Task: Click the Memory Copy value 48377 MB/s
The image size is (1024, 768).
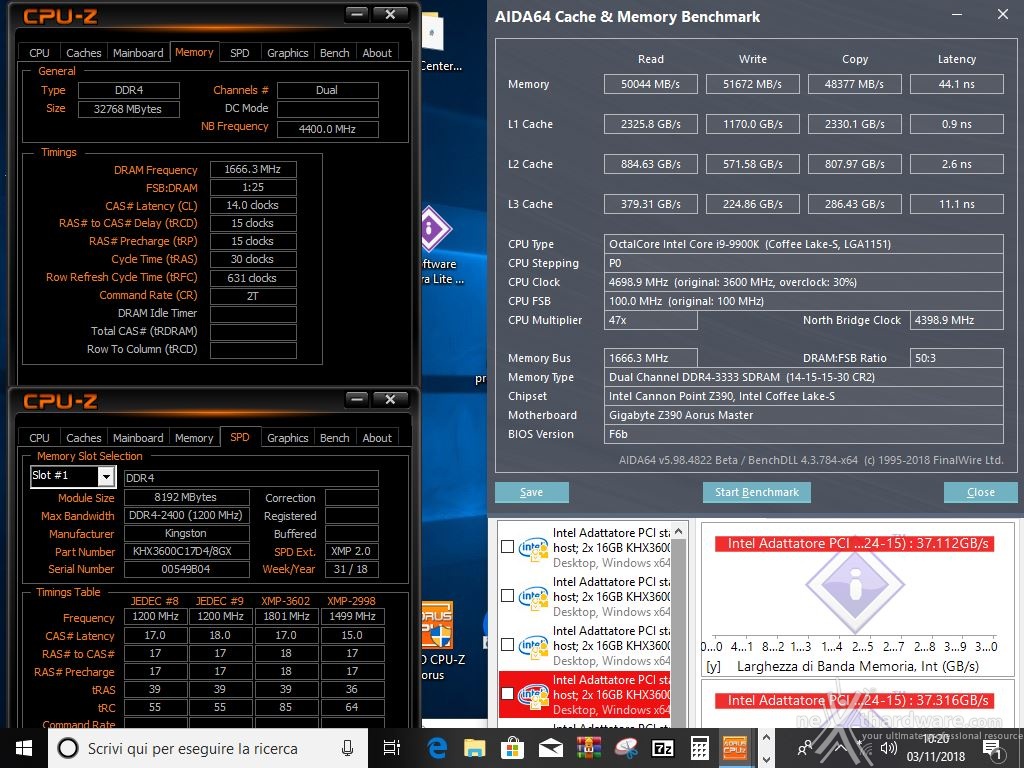Action: pos(854,84)
